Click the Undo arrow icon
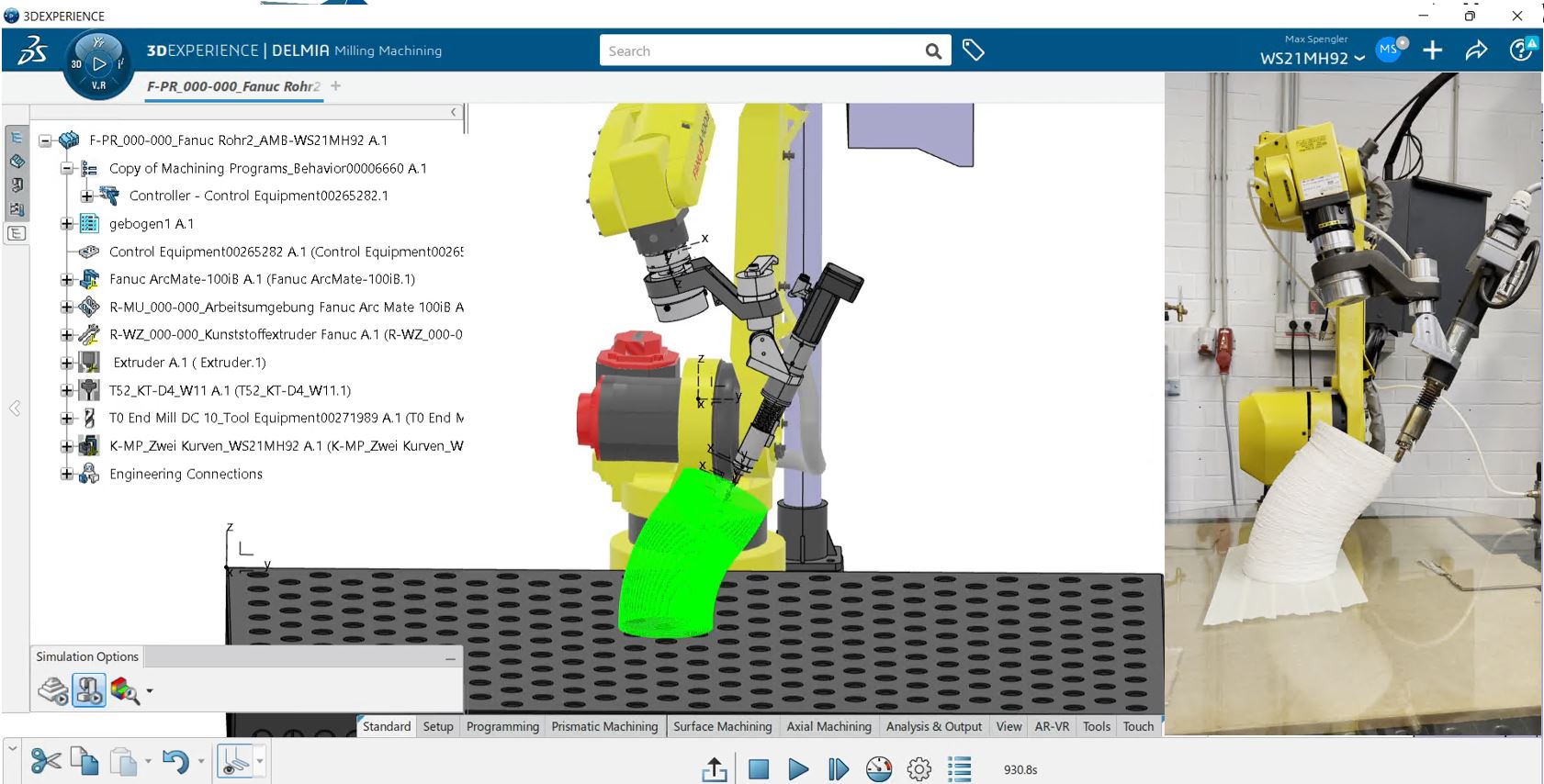 click(x=175, y=761)
